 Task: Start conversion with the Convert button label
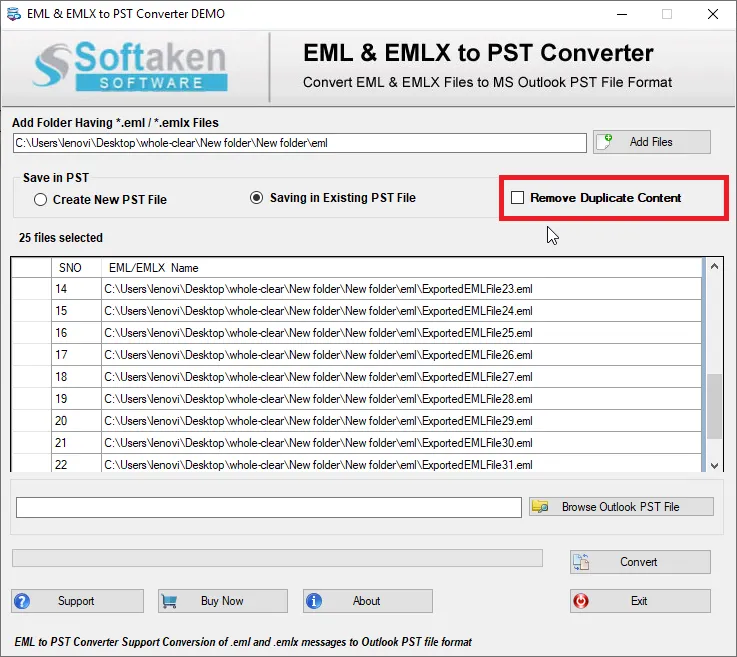click(x=638, y=562)
